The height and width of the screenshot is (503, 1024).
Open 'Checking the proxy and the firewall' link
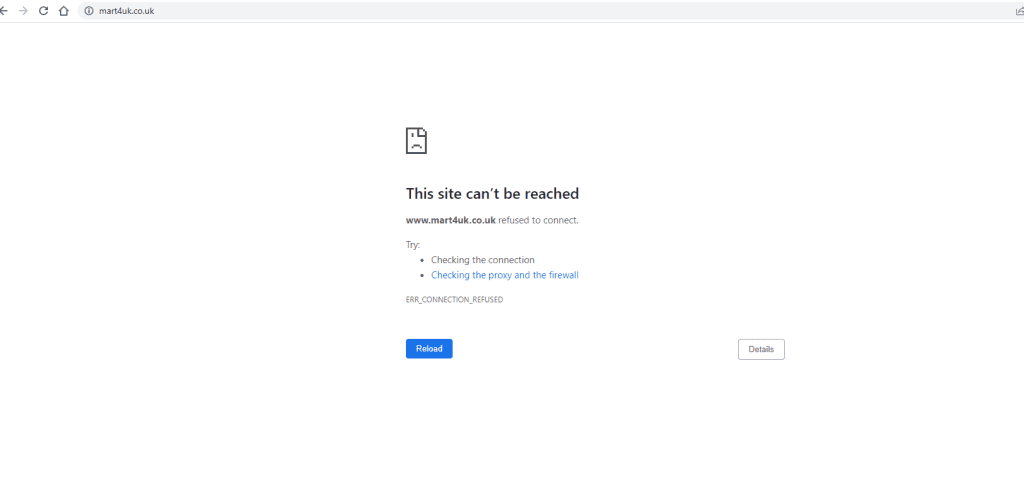504,275
